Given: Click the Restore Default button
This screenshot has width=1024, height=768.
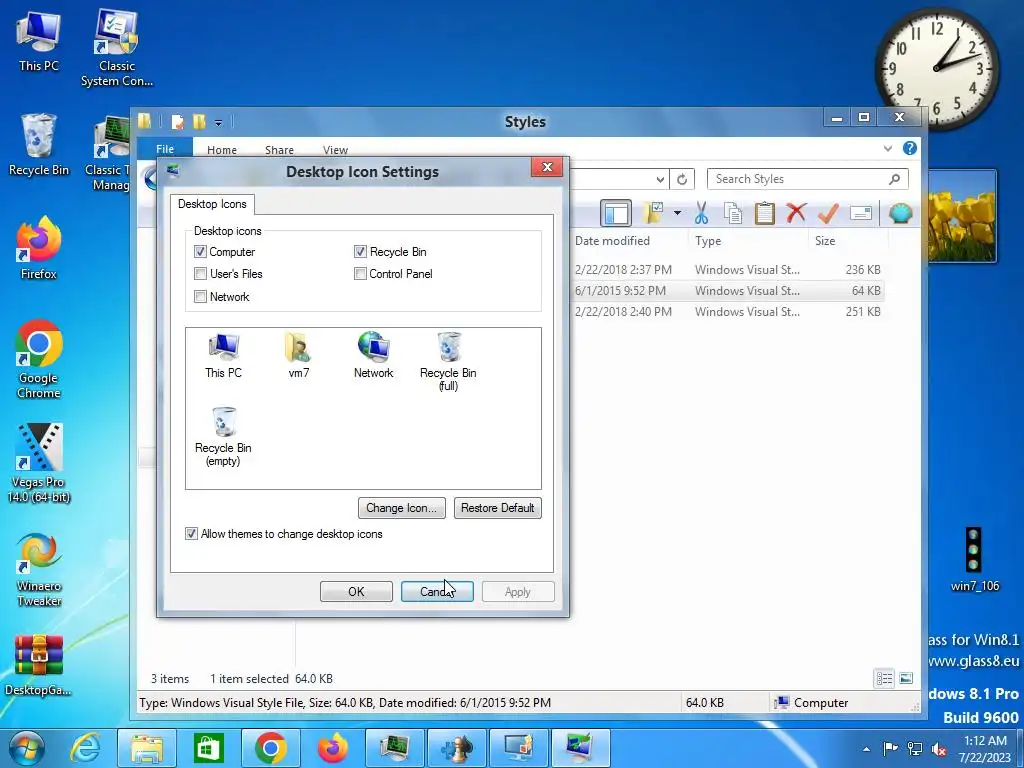Looking at the screenshot, I should 498,508.
